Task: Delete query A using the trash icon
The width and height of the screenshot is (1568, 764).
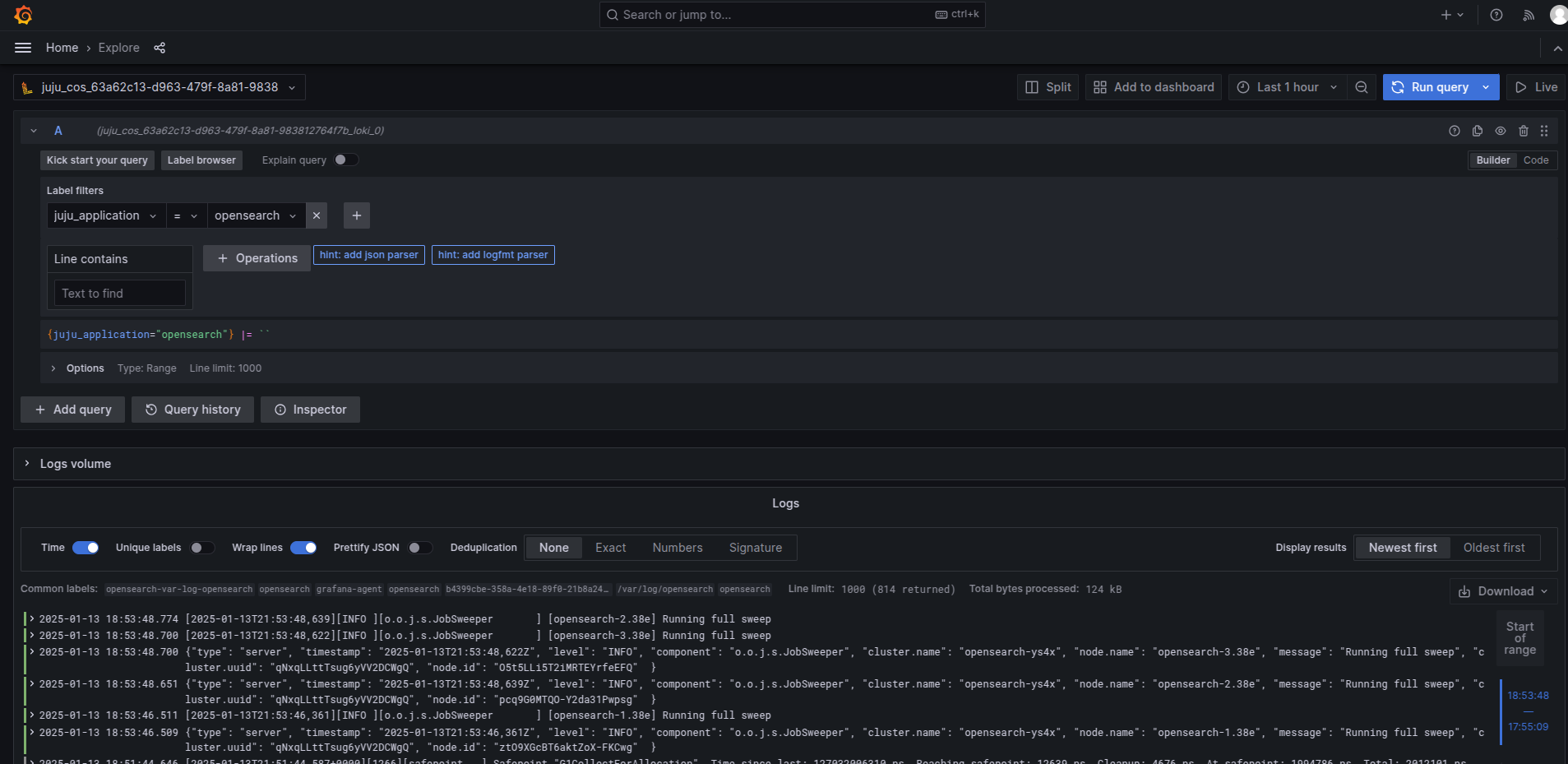Action: [1524, 131]
